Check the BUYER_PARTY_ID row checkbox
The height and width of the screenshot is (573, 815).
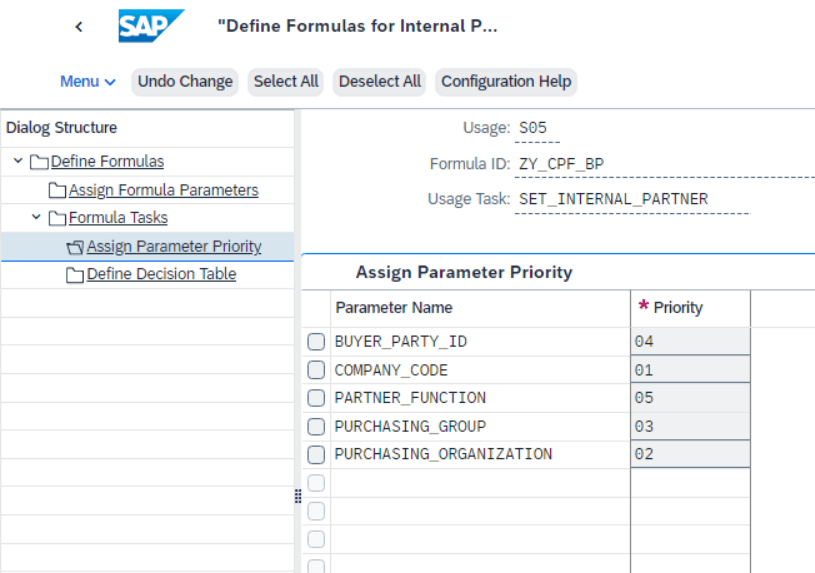(316, 342)
